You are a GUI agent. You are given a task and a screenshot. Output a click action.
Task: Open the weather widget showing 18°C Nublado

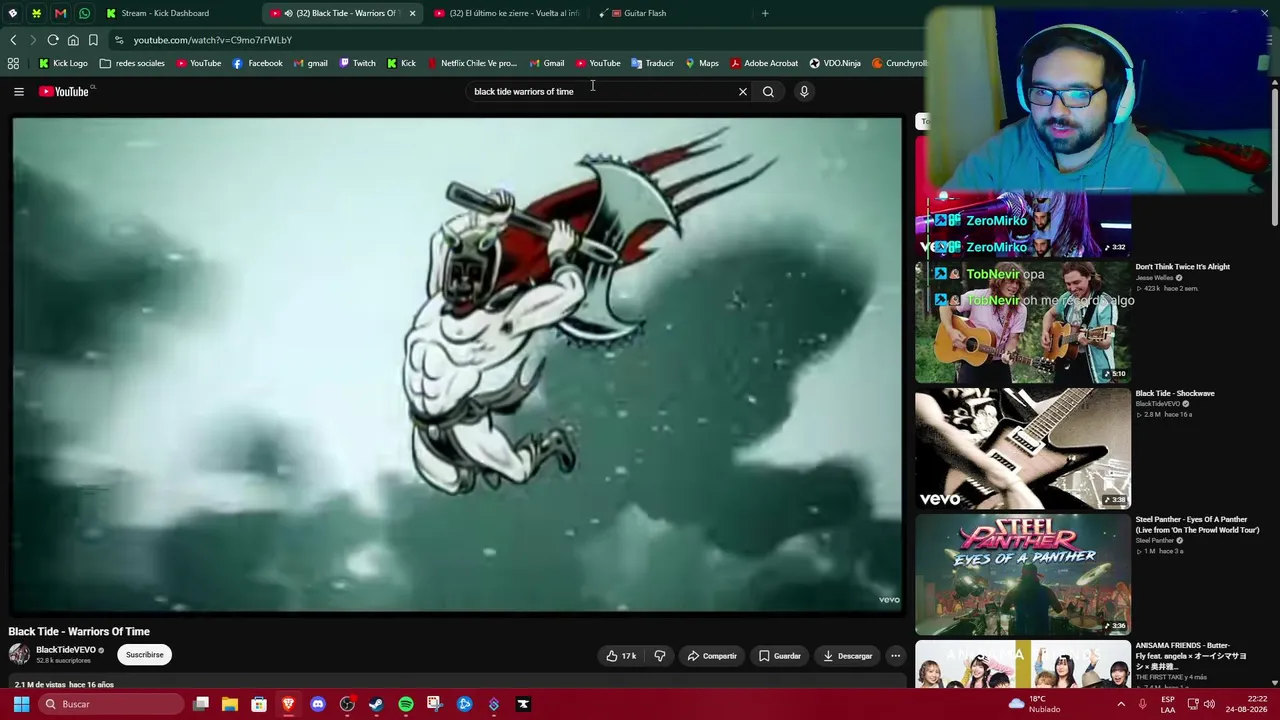point(1034,704)
